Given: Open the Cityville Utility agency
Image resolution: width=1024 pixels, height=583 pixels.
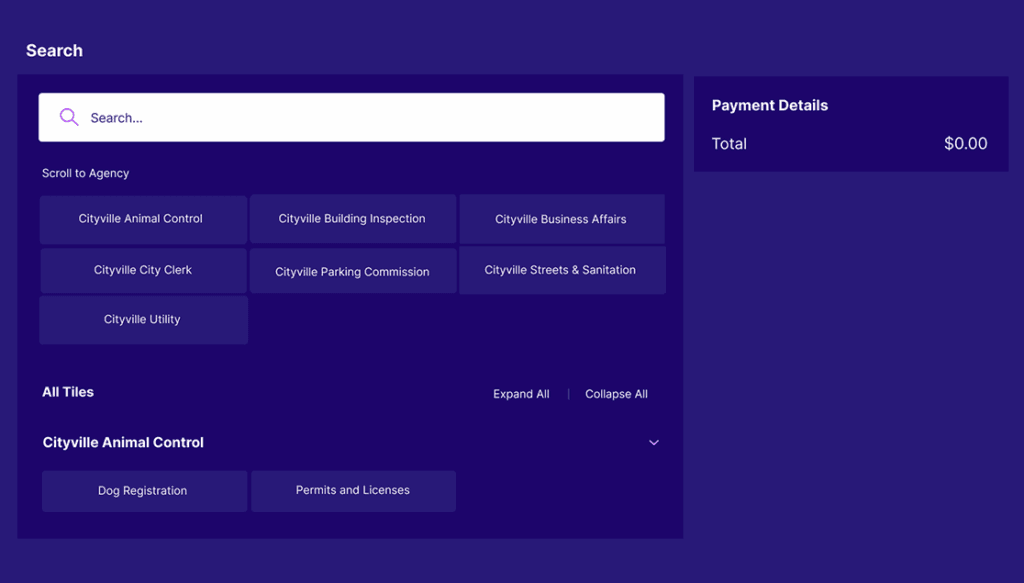Looking at the screenshot, I should 143,319.
